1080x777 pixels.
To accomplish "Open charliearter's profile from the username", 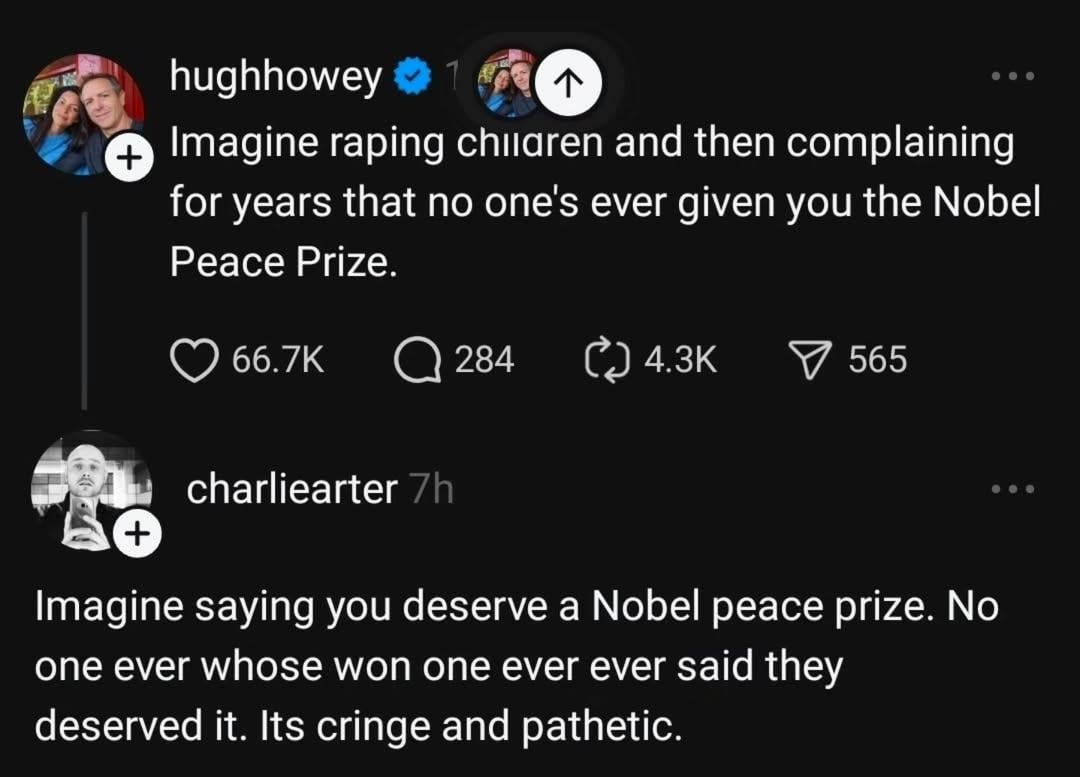I will tap(292, 489).
